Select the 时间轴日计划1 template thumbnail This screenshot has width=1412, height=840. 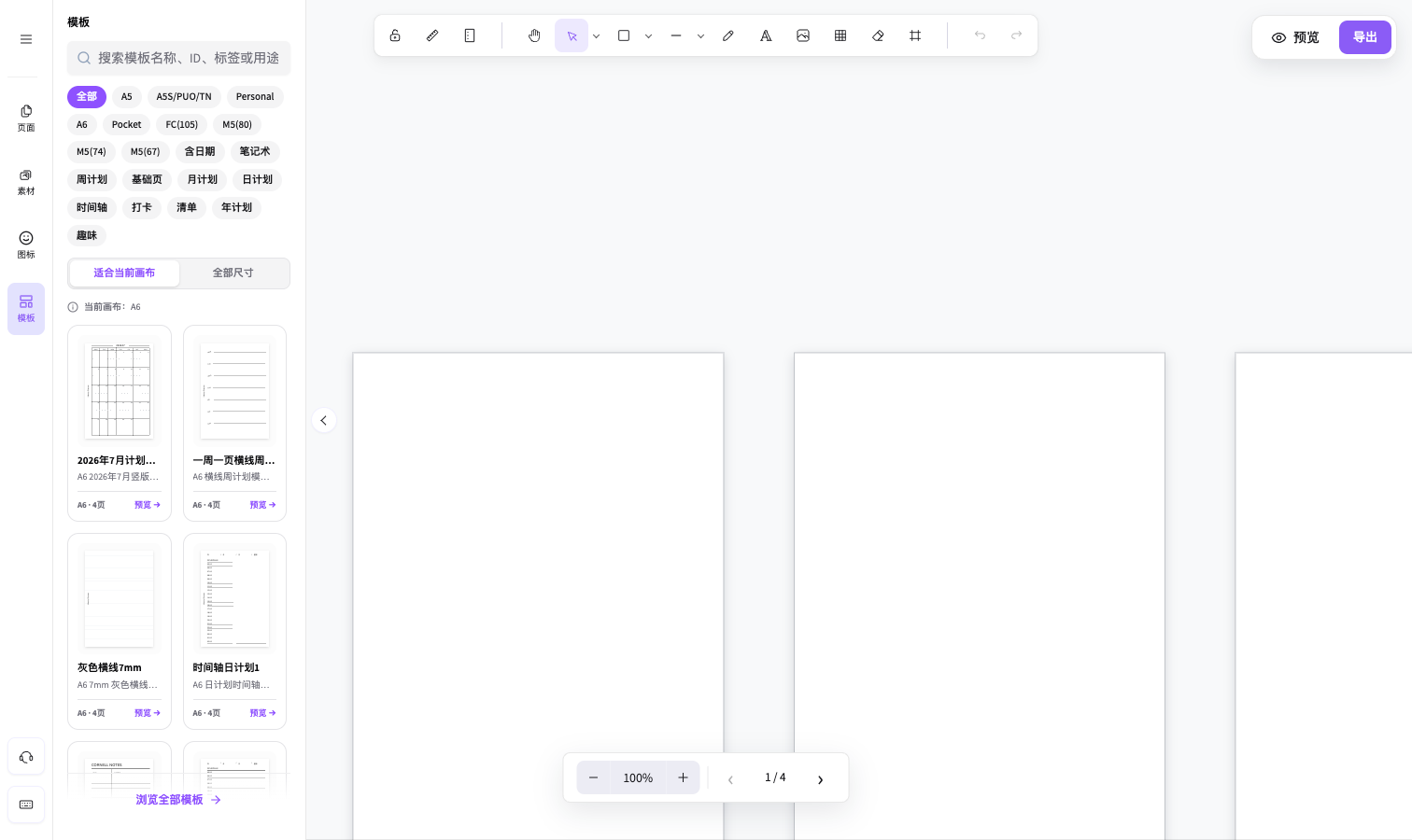234,598
